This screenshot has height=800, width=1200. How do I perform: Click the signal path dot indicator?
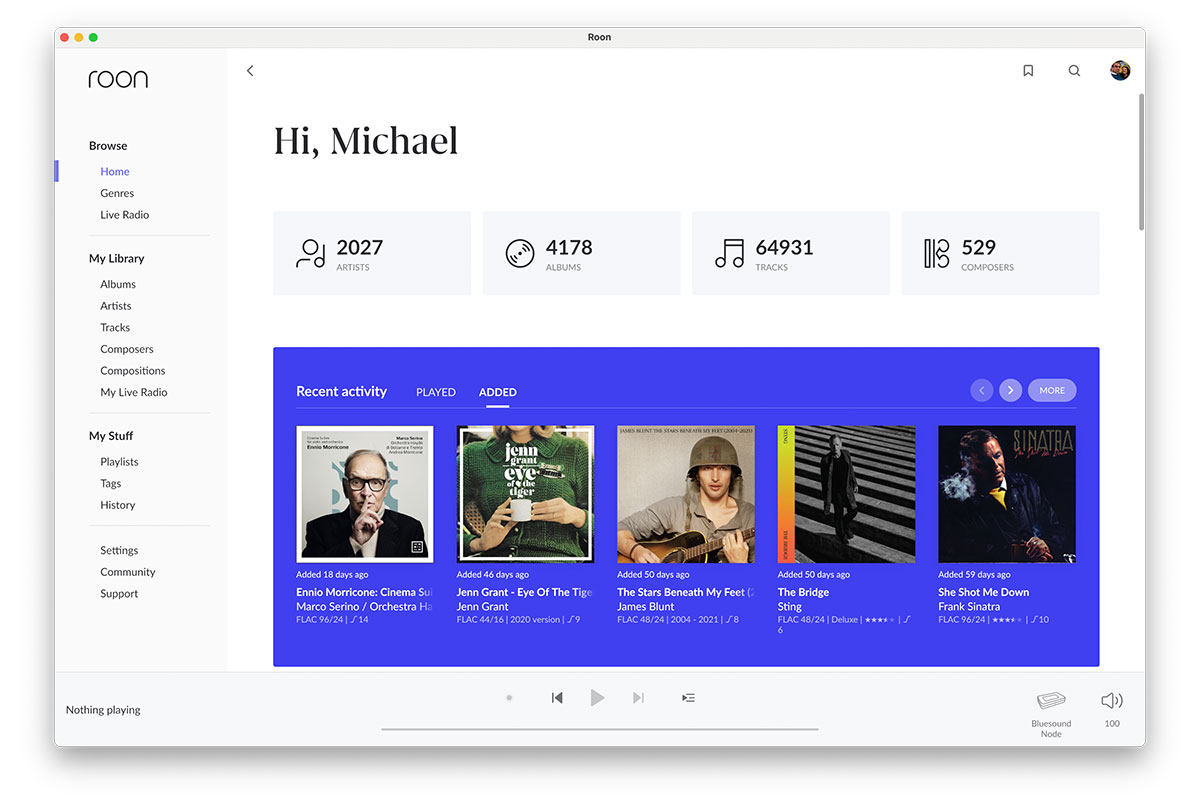(509, 698)
